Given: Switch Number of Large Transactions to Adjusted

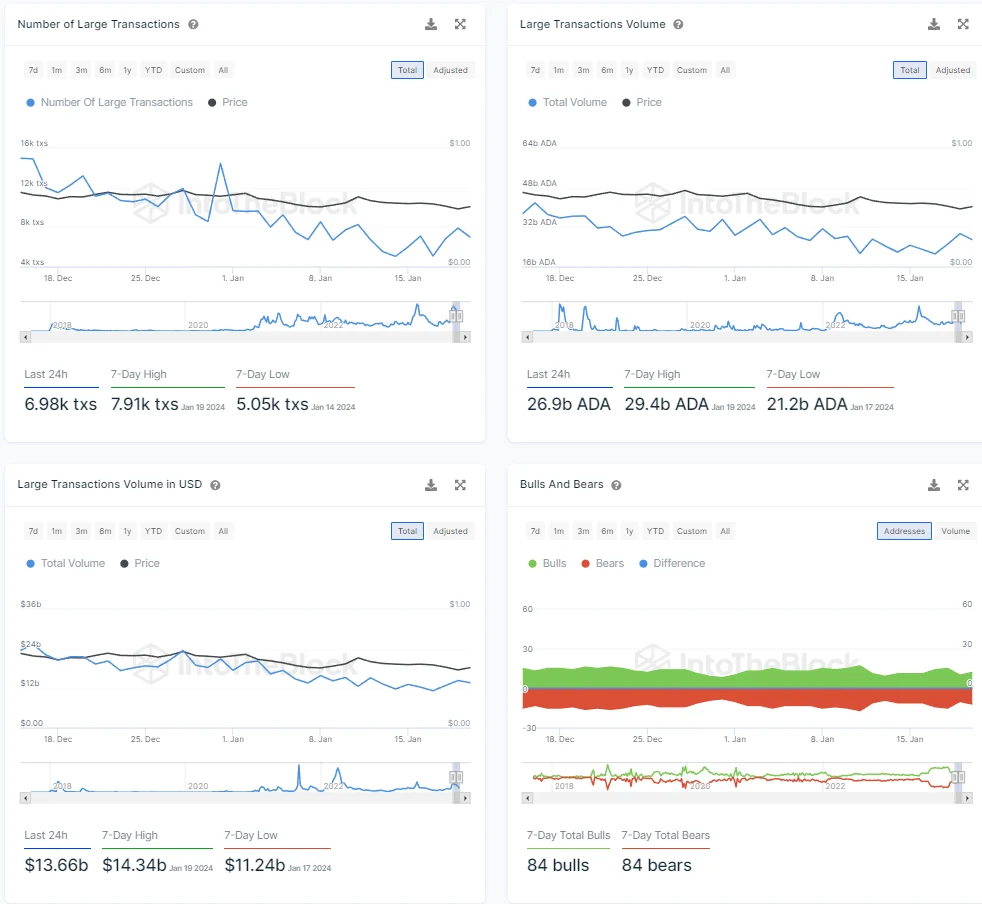Looking at the screenshot, I should pos(450,70).
